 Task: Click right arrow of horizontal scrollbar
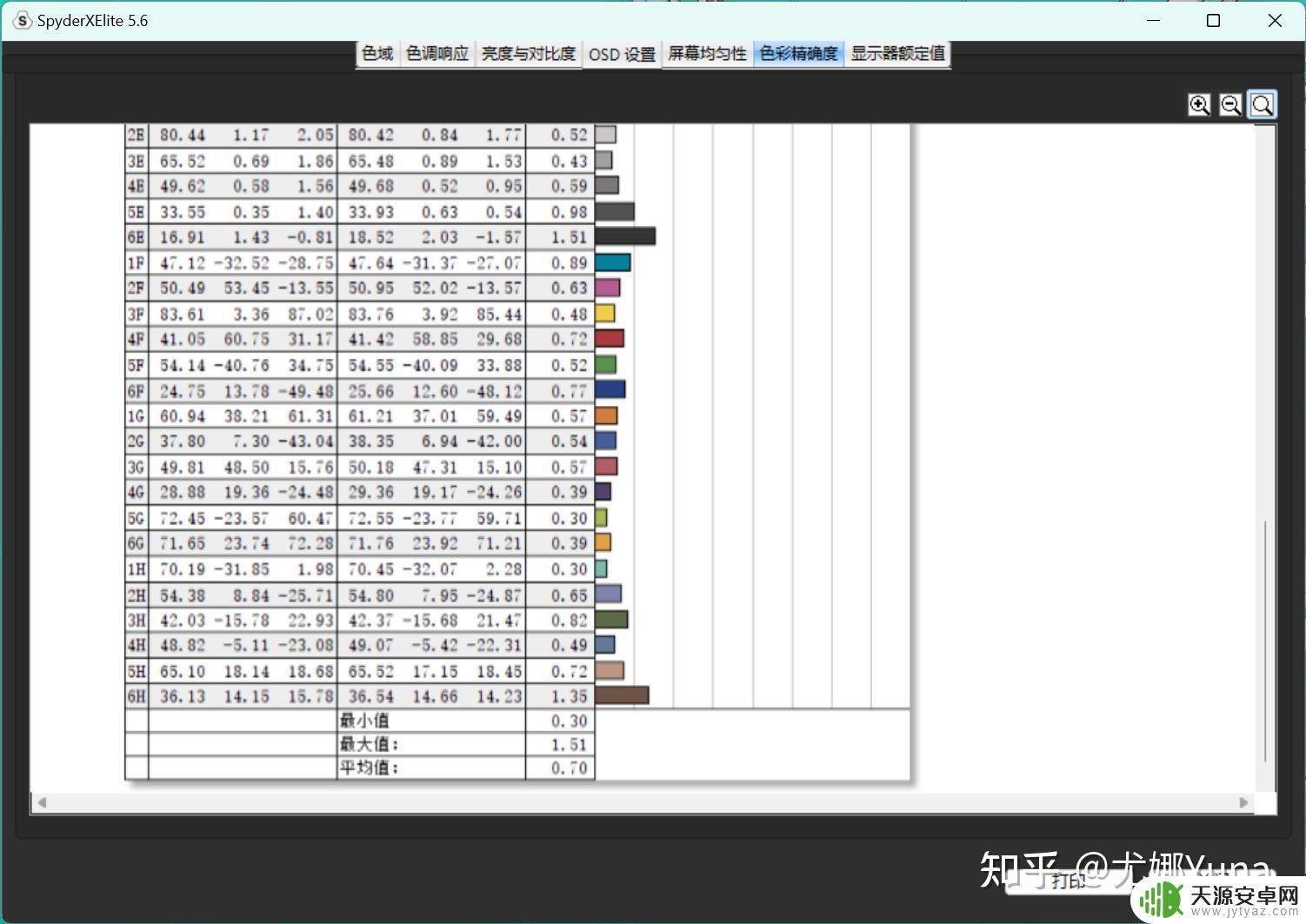[1243, 802]
